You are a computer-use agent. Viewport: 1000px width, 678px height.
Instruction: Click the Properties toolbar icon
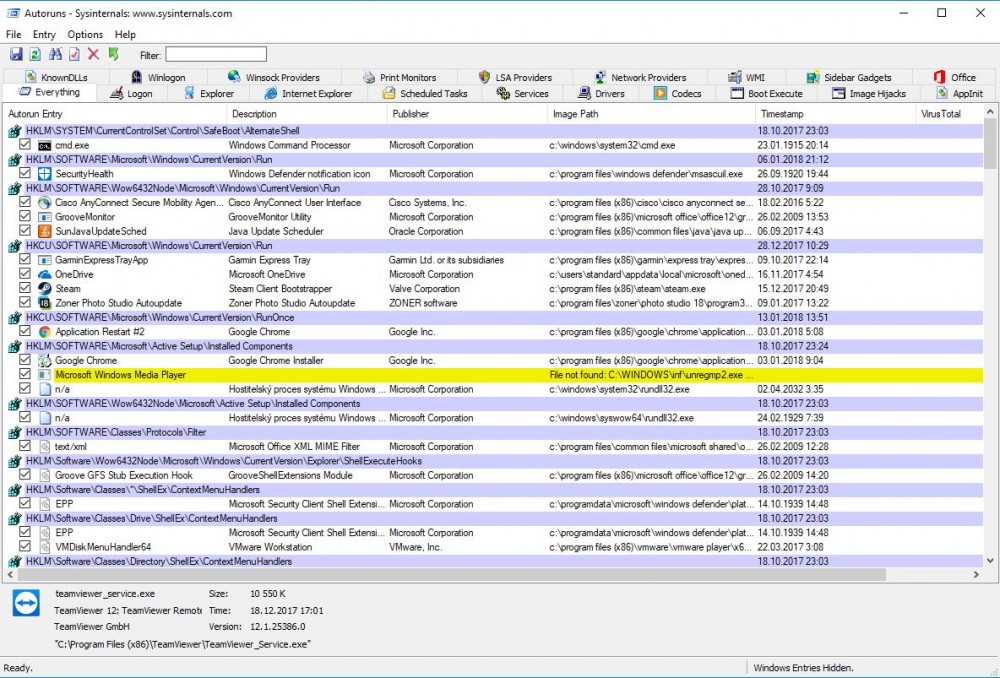[74, 54]
